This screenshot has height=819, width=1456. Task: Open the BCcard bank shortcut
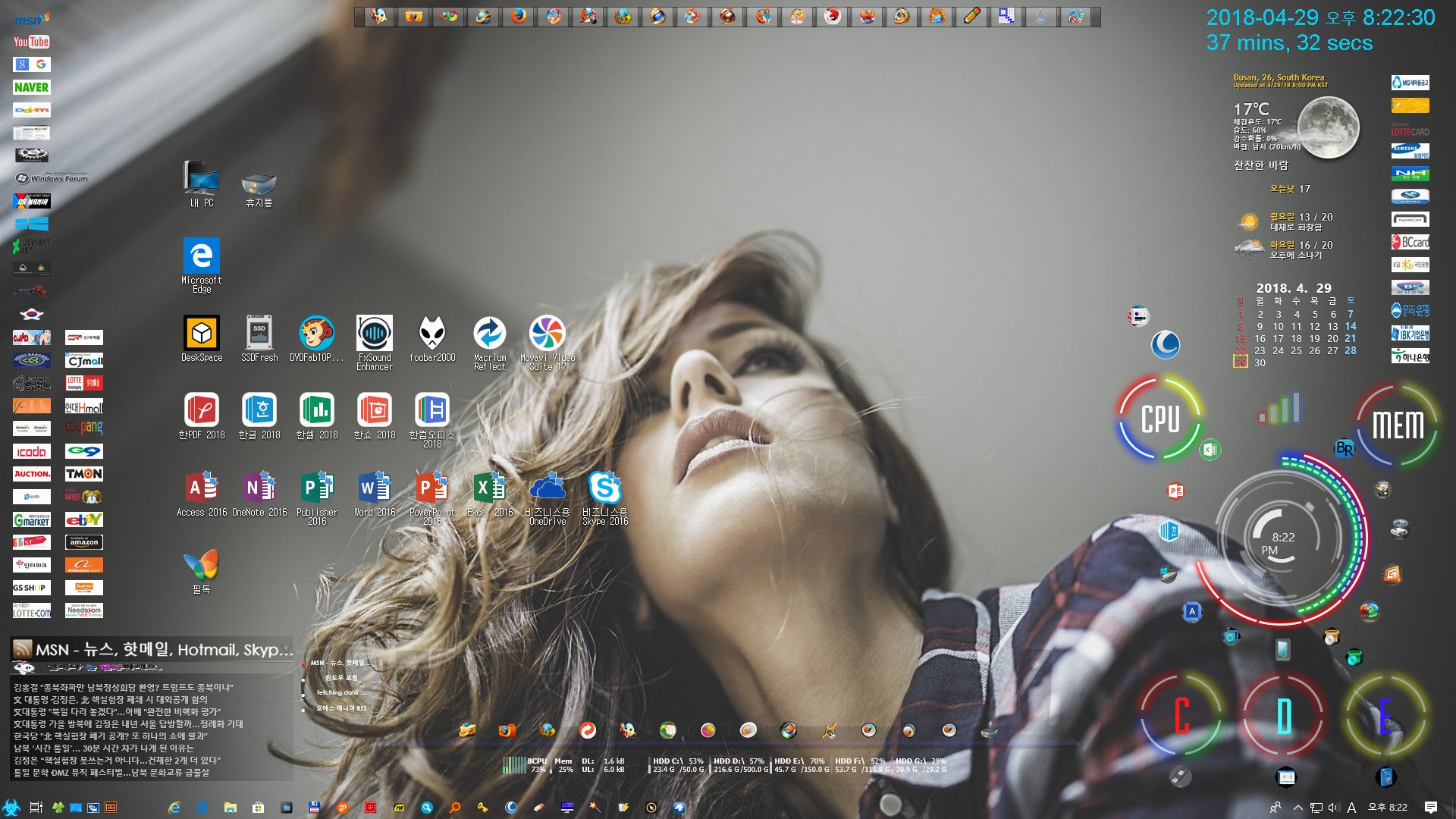[1410, 243]
